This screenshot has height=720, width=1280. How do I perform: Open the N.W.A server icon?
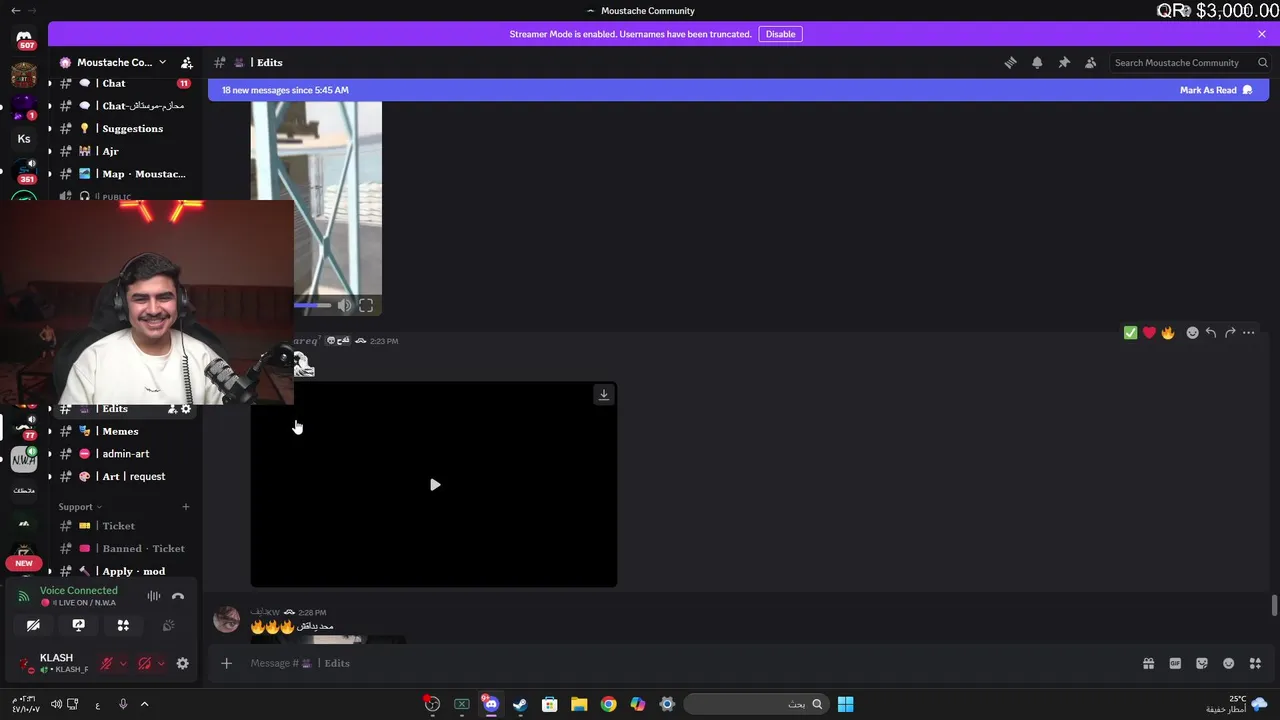(x=24, y=460)
